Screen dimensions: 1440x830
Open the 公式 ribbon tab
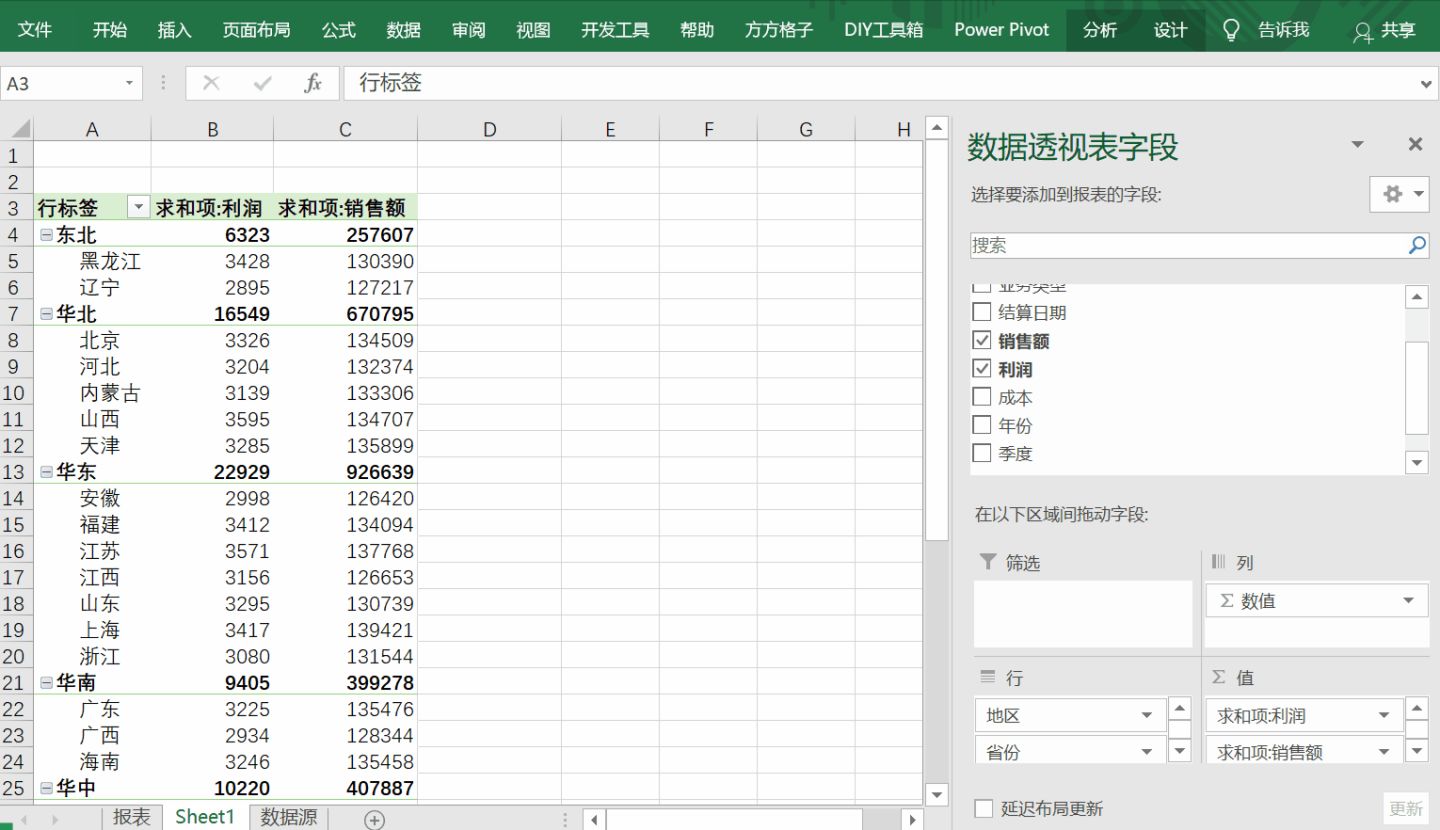coord(339,29)
